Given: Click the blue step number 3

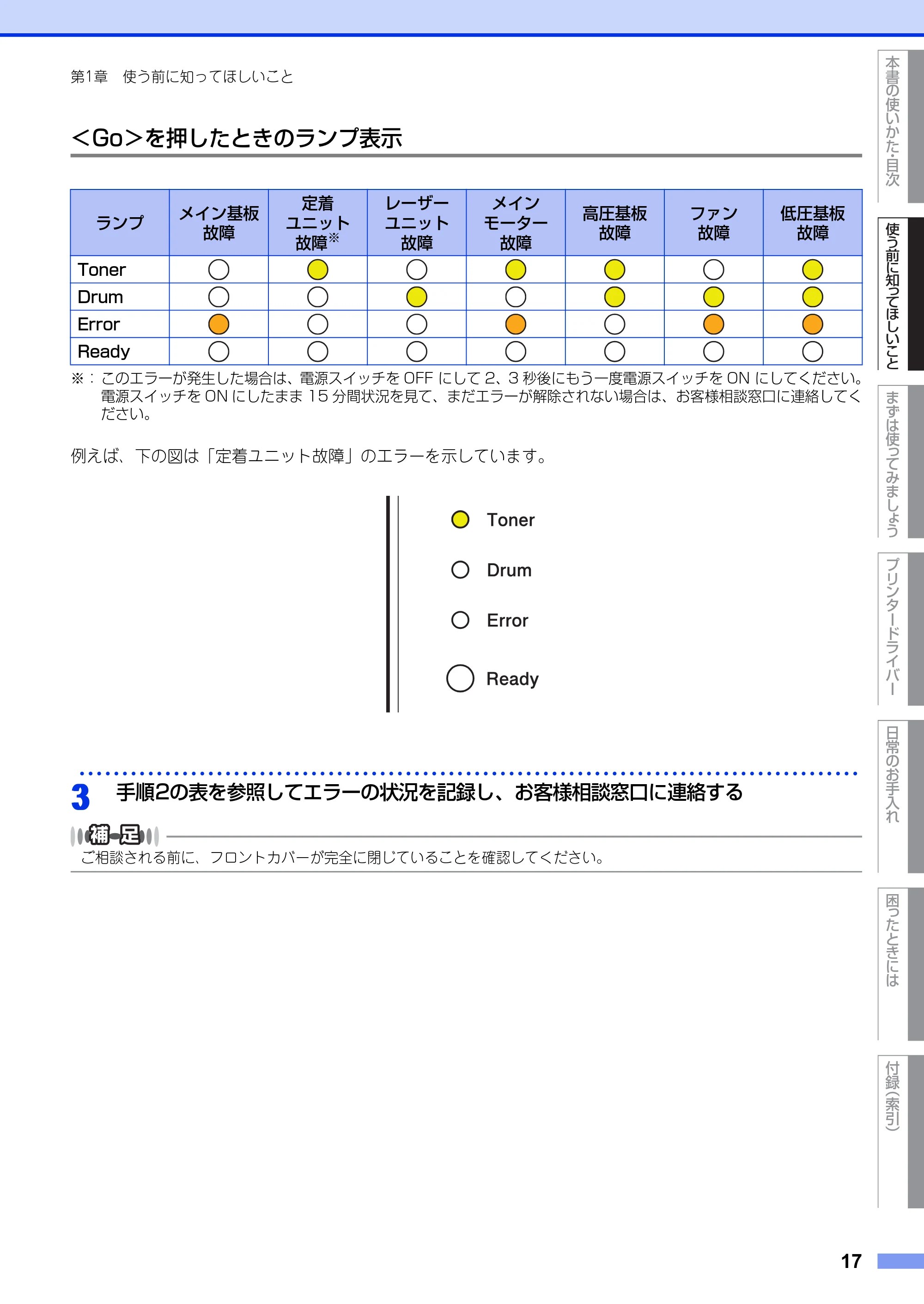Looking at the screenshot, I should (x=80, y=797).
